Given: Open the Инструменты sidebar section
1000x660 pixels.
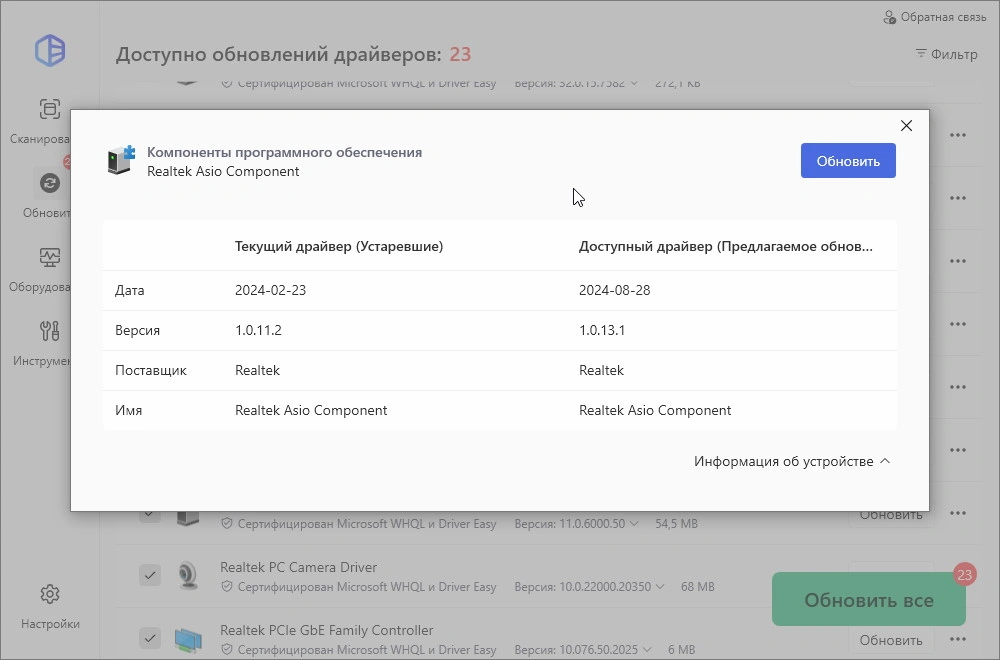Looking at the screenshot, I should pos(43,343).
